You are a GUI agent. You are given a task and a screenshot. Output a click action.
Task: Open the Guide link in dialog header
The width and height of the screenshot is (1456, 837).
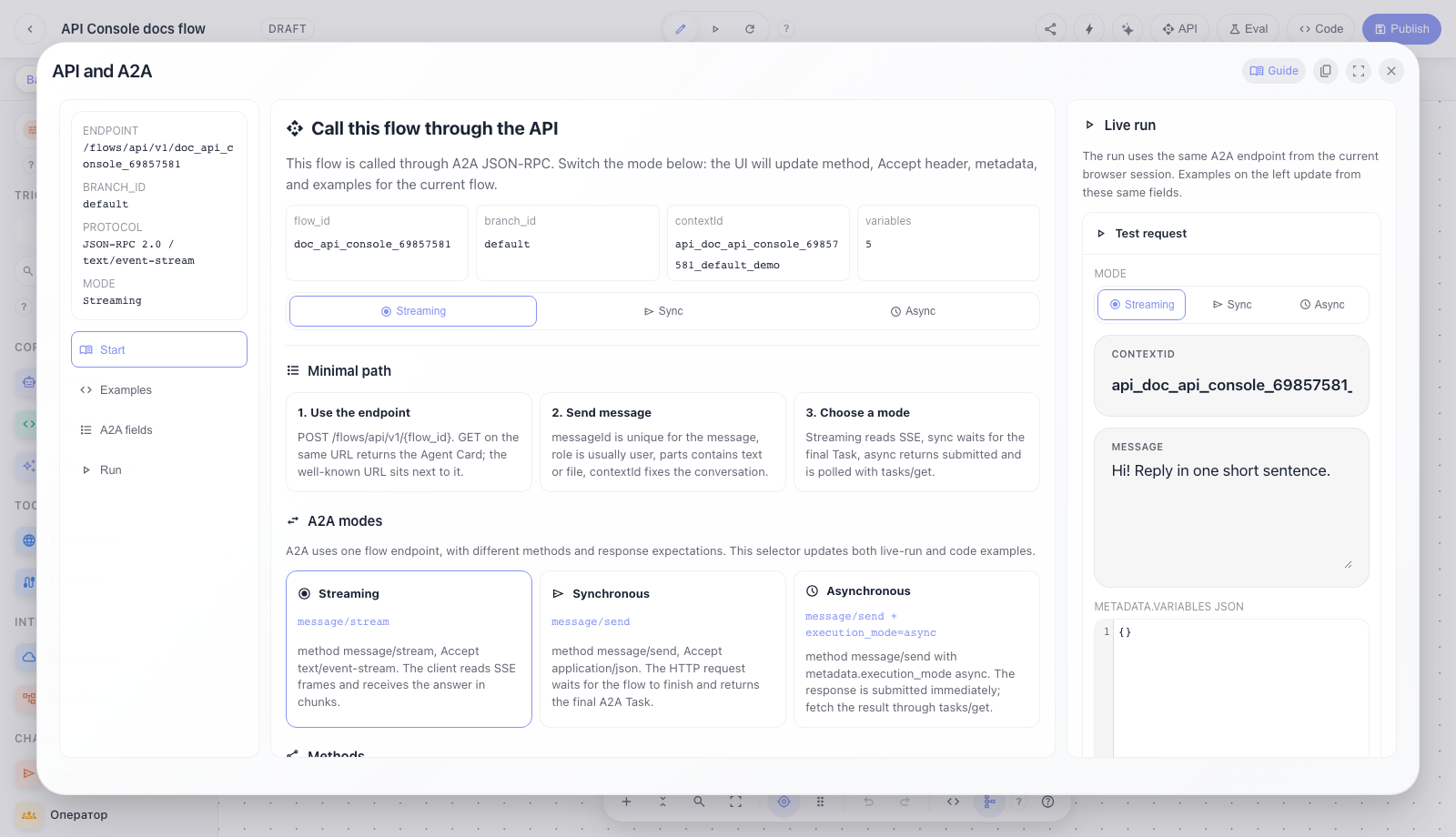pos(1274,71)
